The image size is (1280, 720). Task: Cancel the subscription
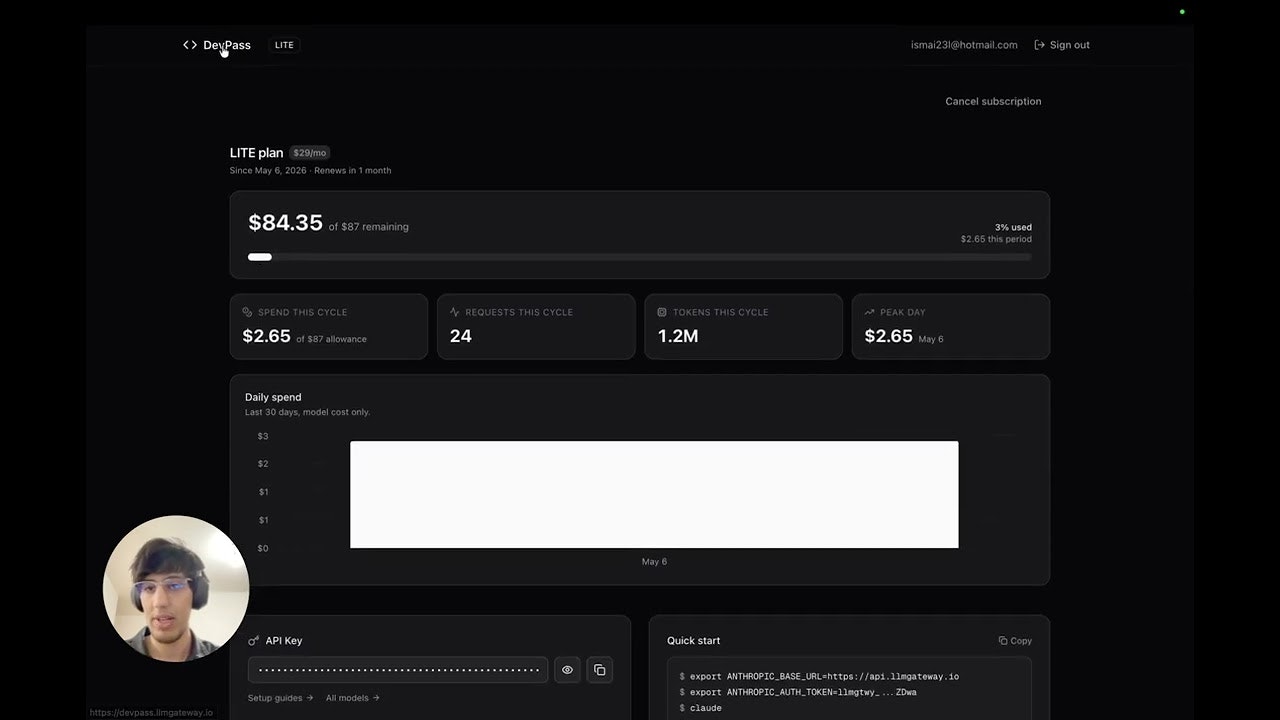point(993,101)
